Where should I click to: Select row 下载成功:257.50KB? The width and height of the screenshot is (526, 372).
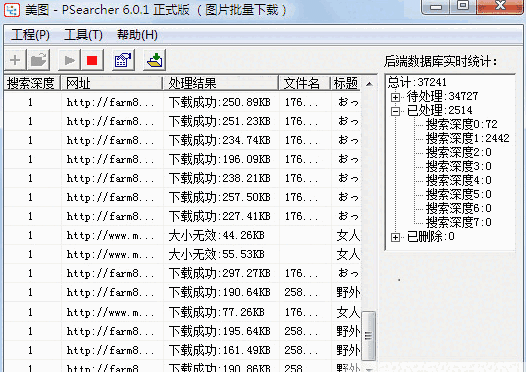coord(183,197)
